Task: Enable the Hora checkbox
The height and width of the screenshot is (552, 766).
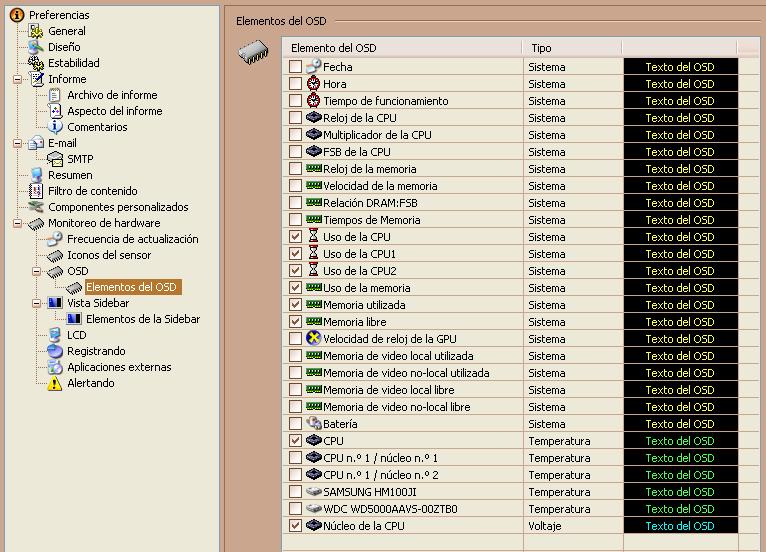Action: point(295,84)
